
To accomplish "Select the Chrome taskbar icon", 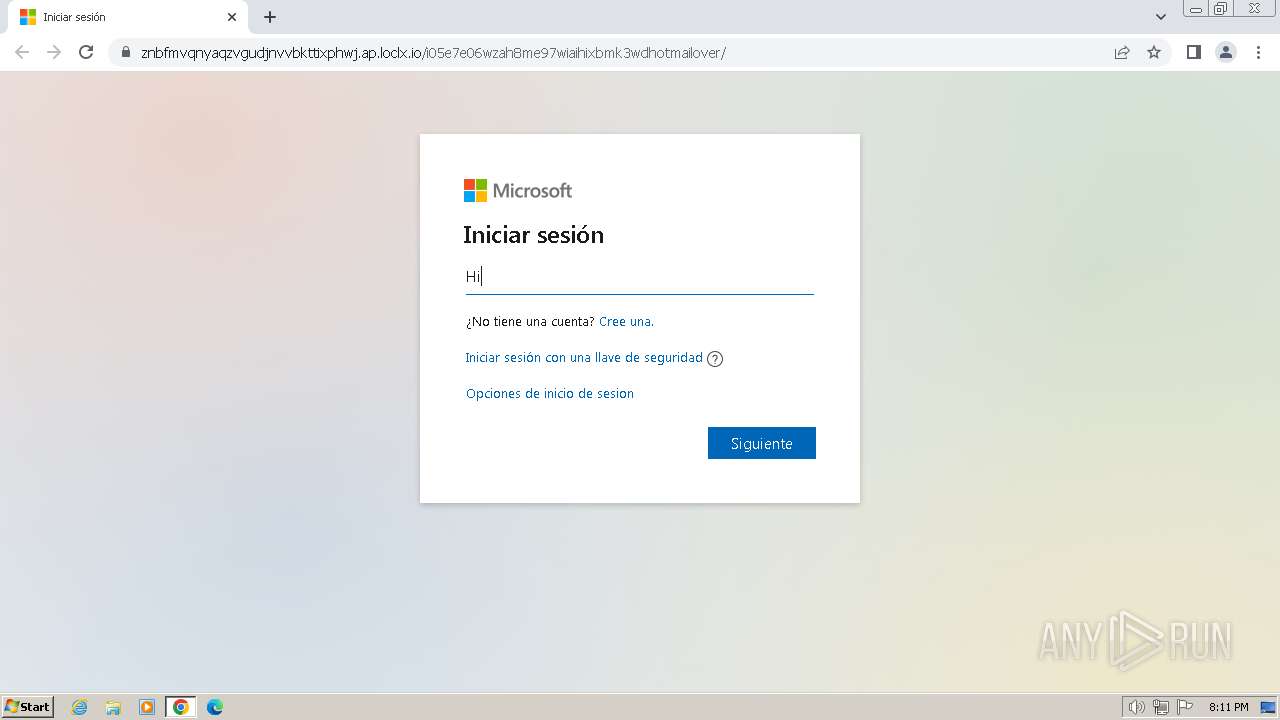I will [180, 707].
